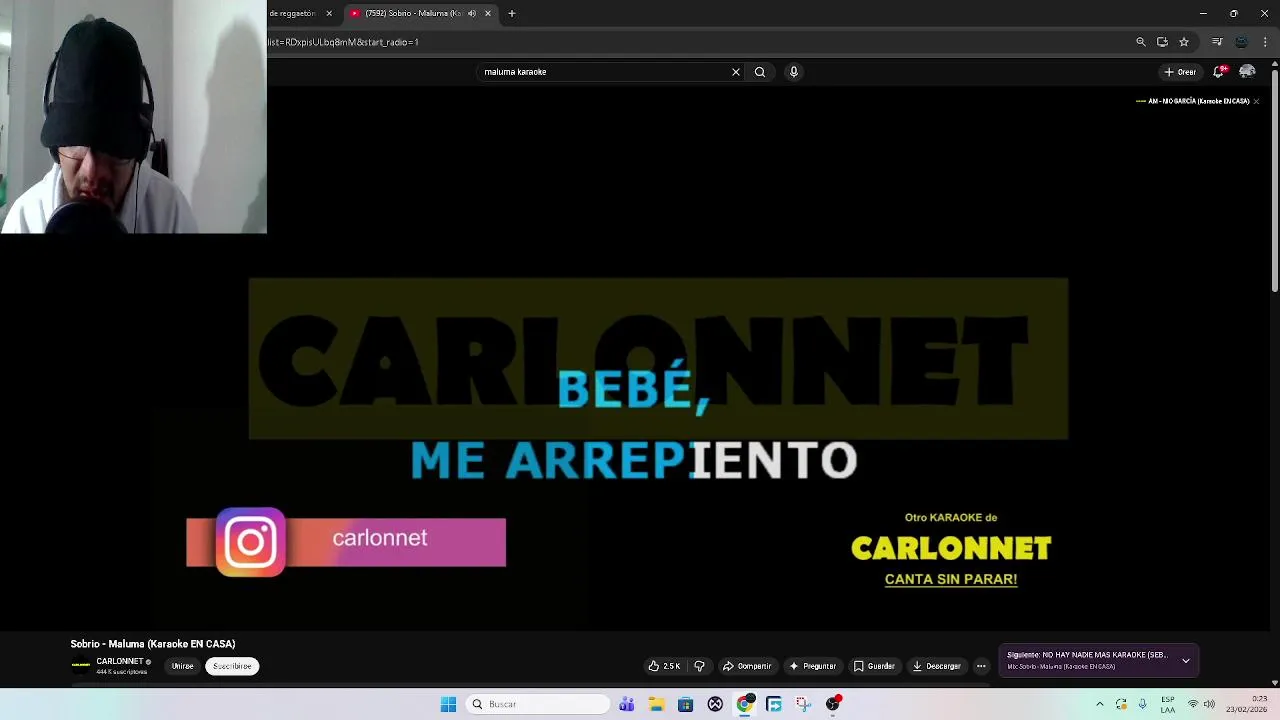Screen dimensions: 1280x720
Task: Open a new browser tab
Action: (512, 14)
